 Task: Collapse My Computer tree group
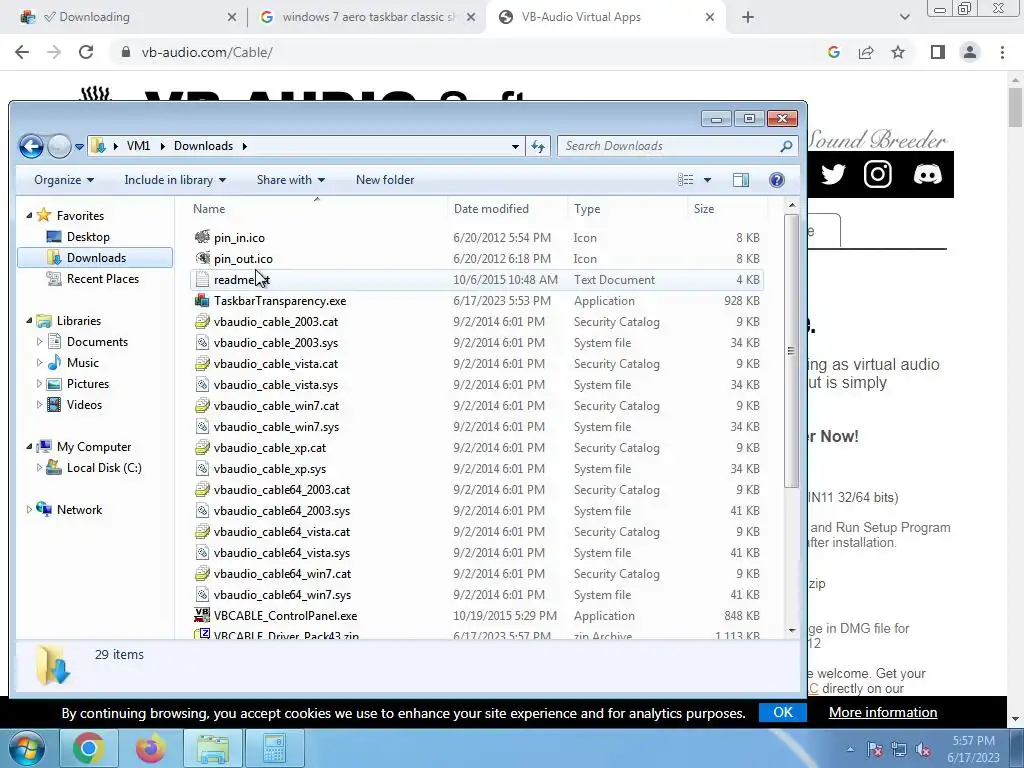click(29, 447)
